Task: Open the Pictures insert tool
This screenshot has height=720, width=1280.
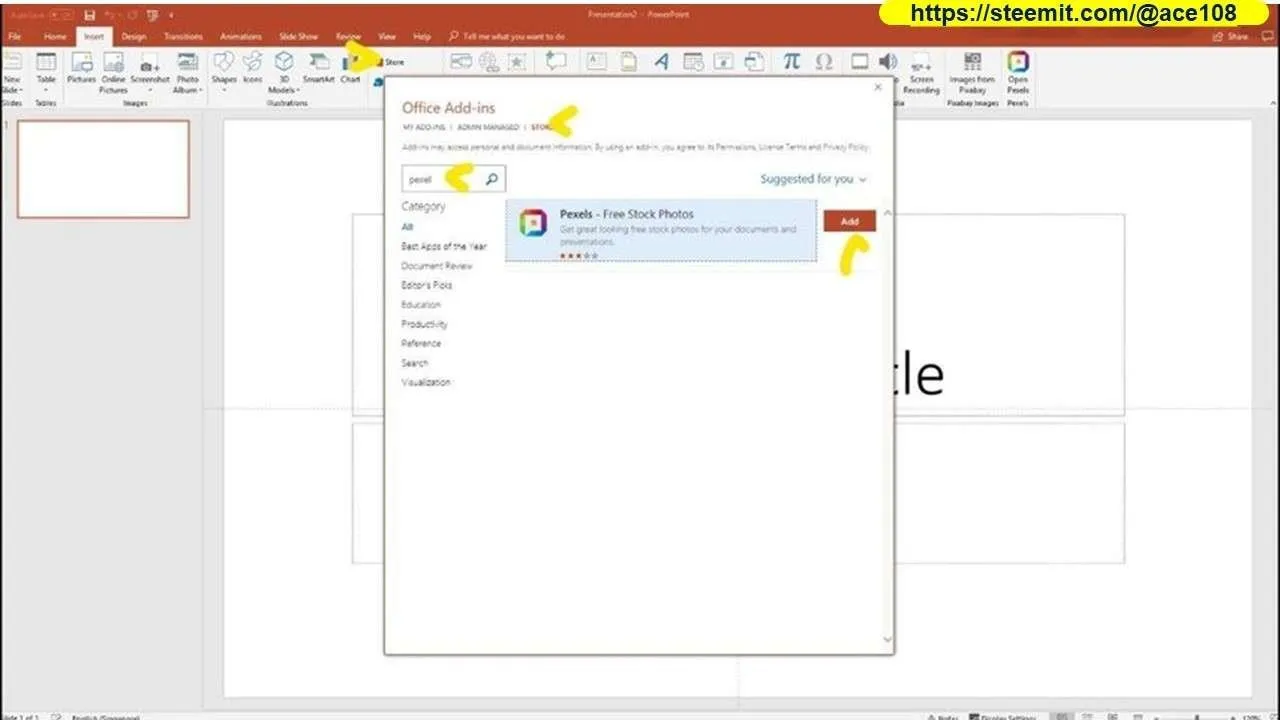Action: click(81, 69)
